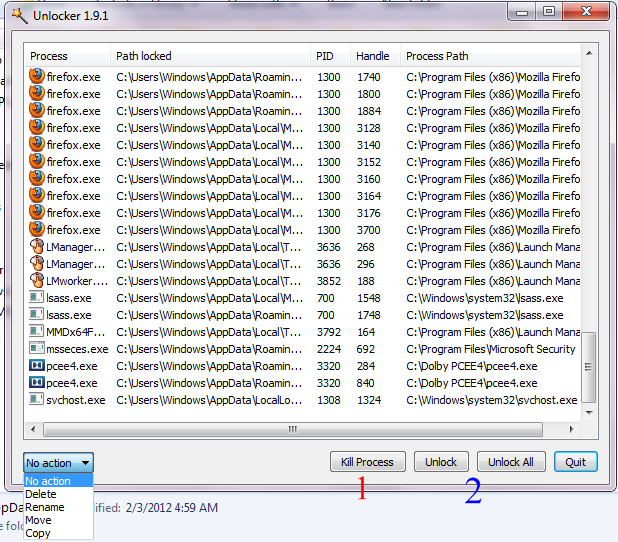
Task: Select handle value 164
Action: coord(366,332)
